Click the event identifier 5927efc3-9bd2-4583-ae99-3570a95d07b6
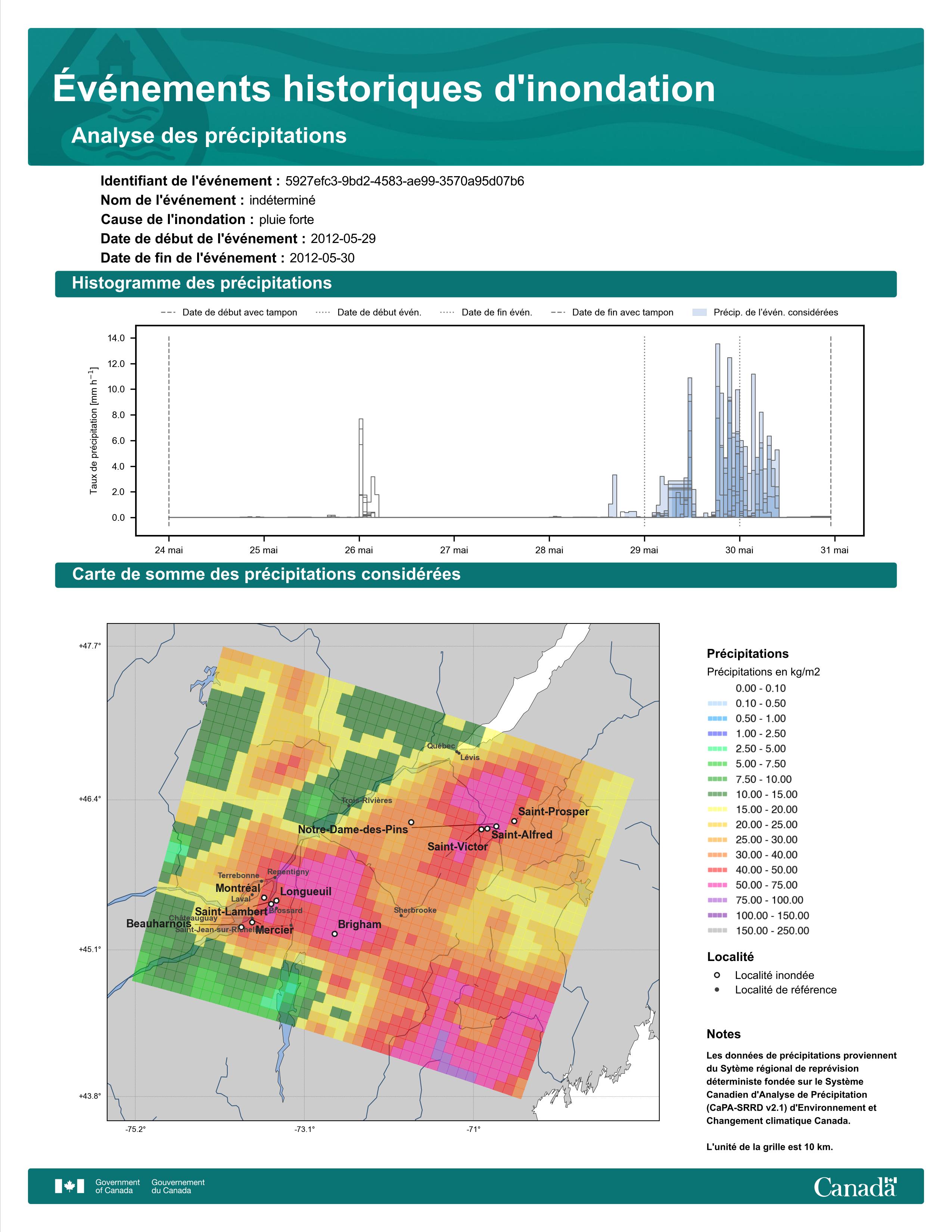952x1232 pixels. coord(404,181)
